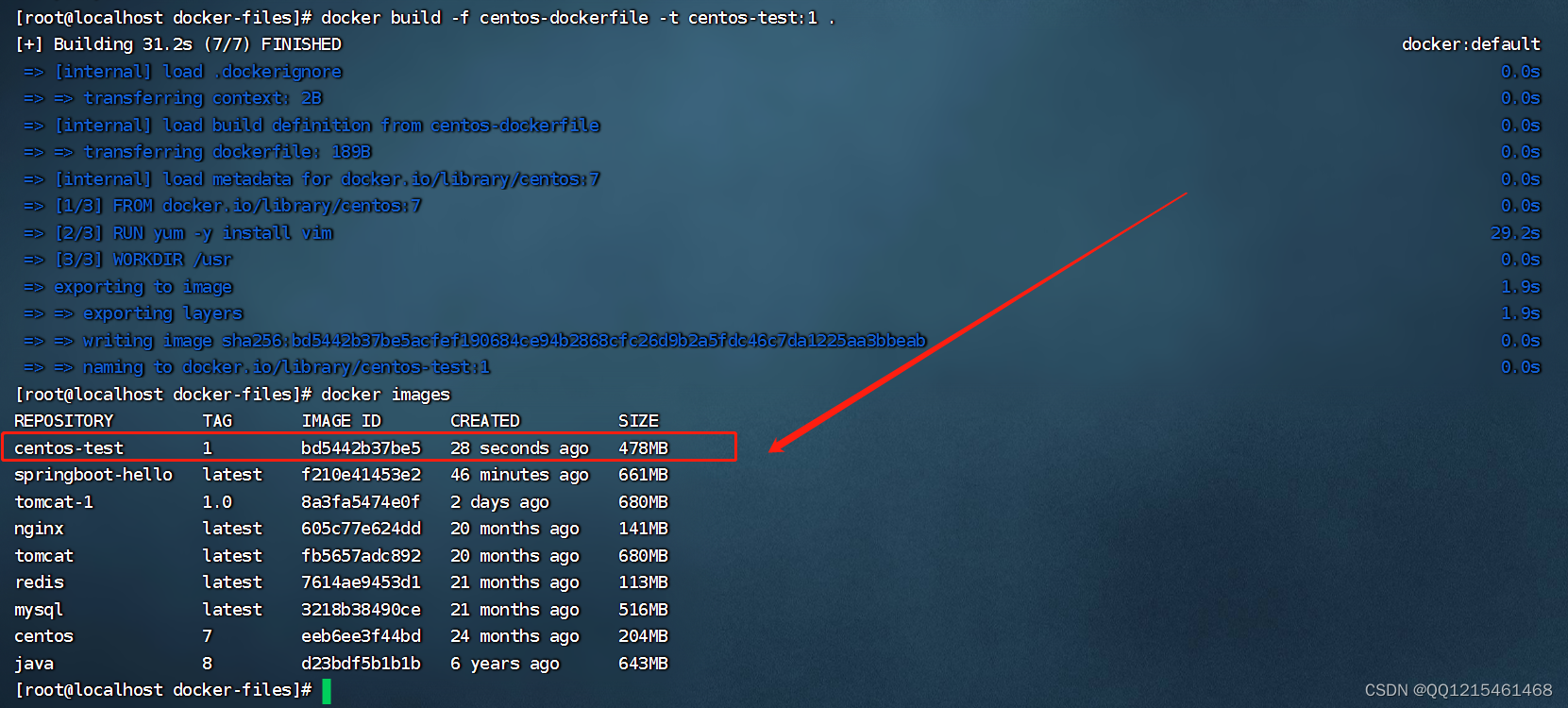Click image ID 7614ae9453d1

pos(362,582)
